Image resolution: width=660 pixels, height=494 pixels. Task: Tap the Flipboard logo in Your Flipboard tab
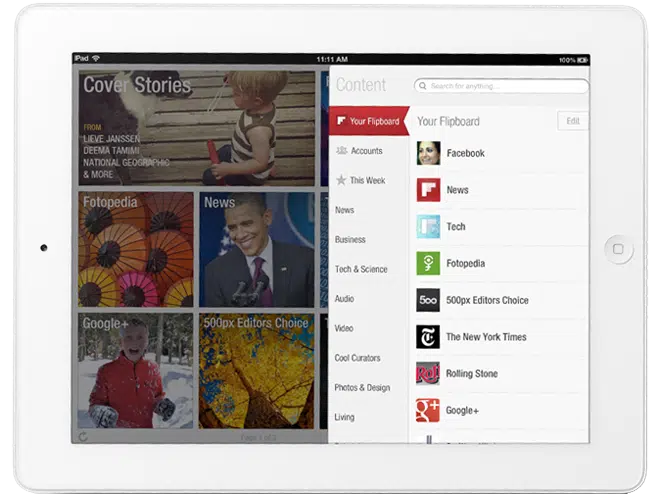click(x=341, y=121)
